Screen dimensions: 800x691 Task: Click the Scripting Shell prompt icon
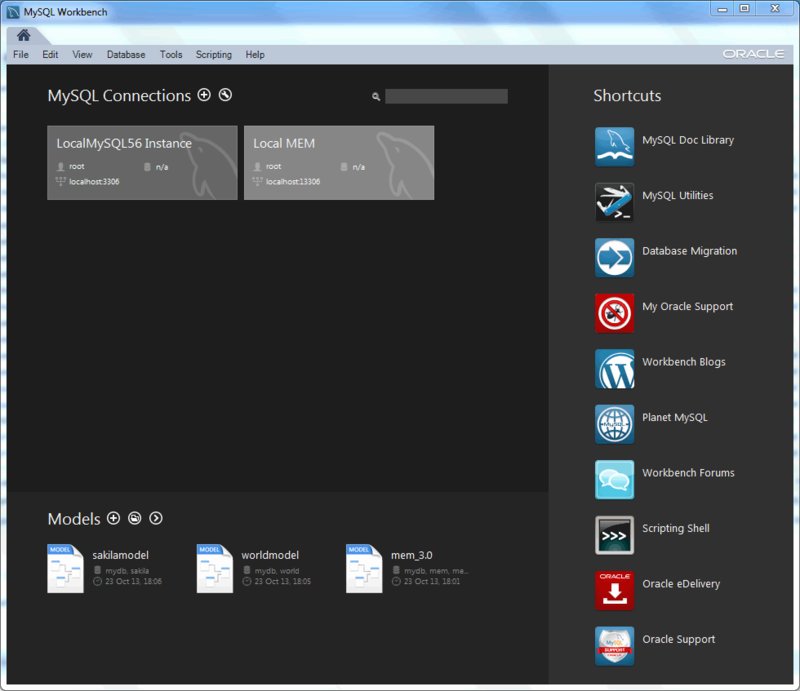tap(614, 535)
